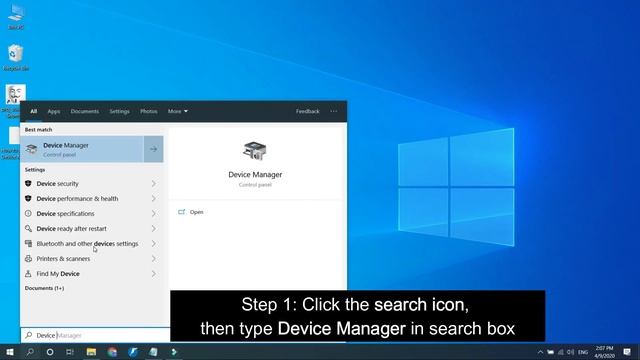Open Notification Center icon in taskbar
Viewport: 640px width, 360px height.
click(x=627, y=352)
